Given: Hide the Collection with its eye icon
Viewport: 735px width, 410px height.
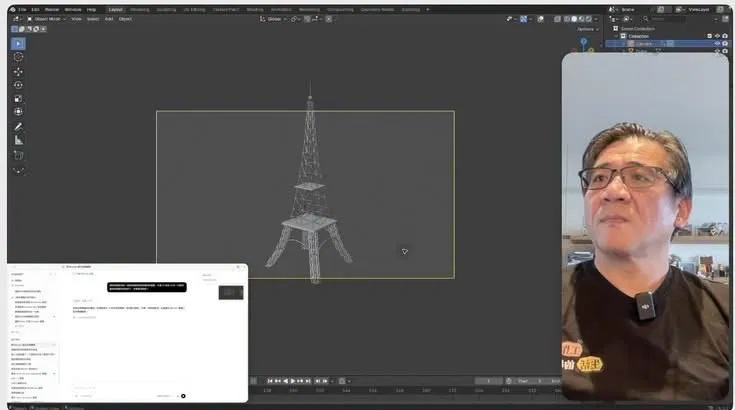Looking at the screenshot, I should pyautogui.click(x=717, y=36).
